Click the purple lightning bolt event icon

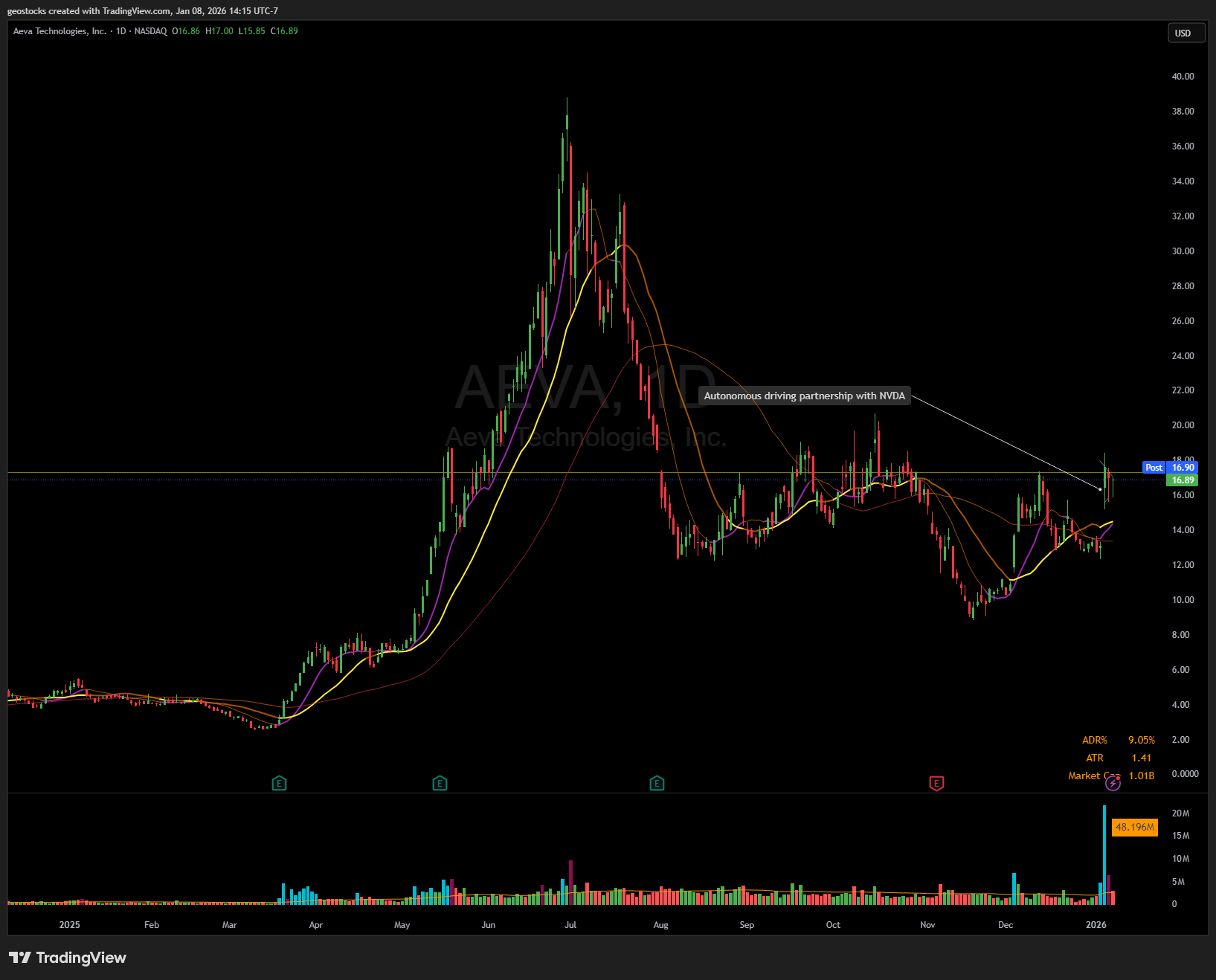pos(1113,783)
